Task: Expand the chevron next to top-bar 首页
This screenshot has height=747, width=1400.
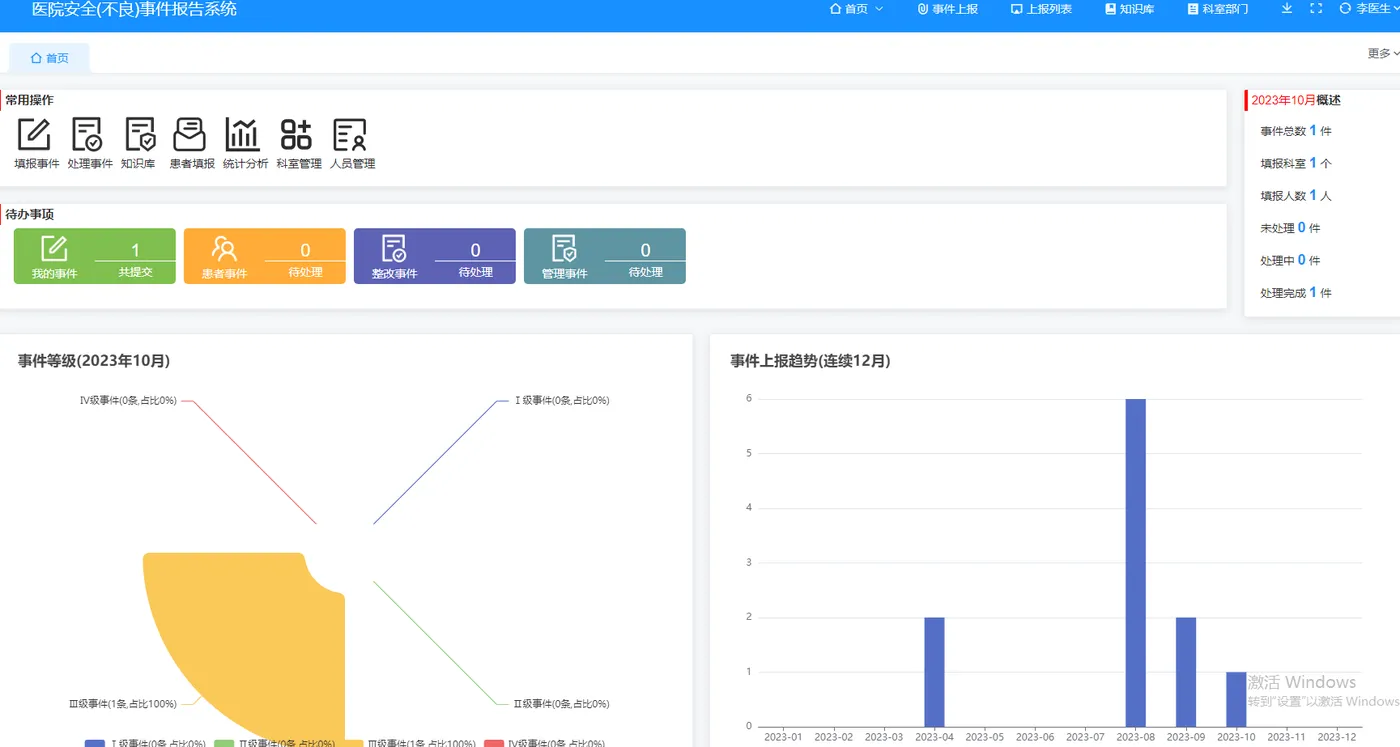Action: pos(879,9)
